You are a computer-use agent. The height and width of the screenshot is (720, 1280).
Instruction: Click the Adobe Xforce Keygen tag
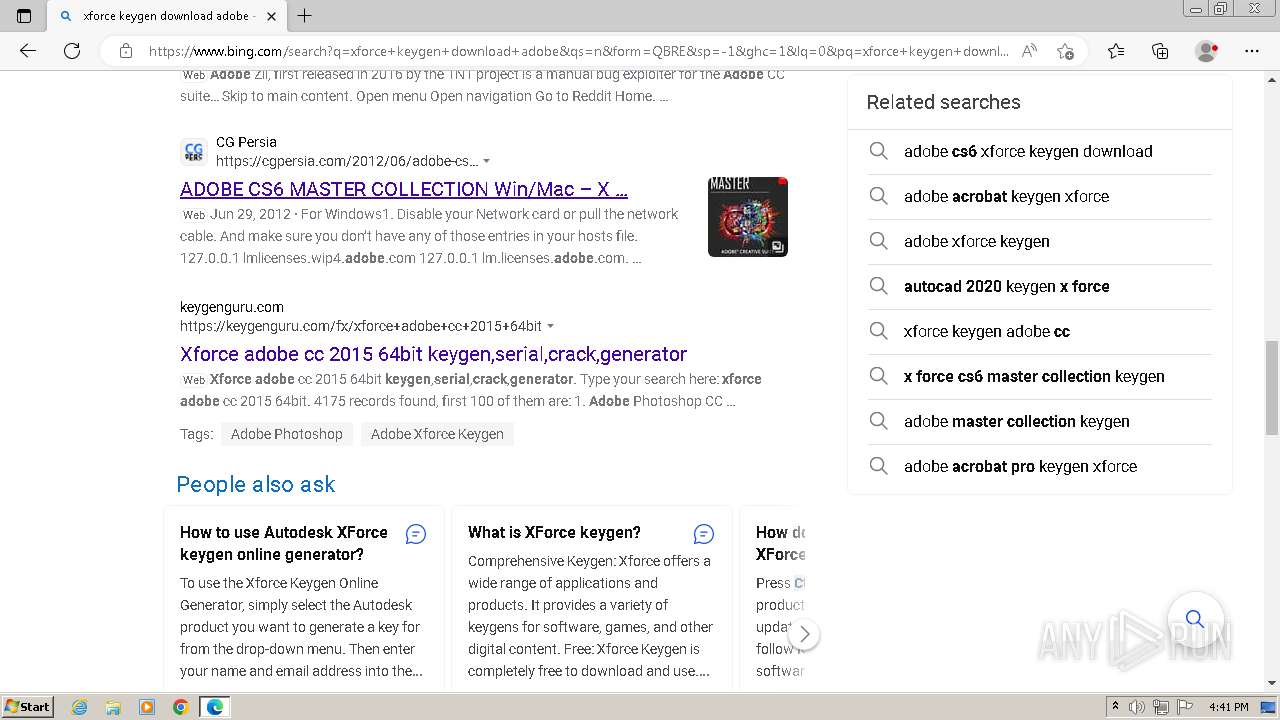(437, 434)
